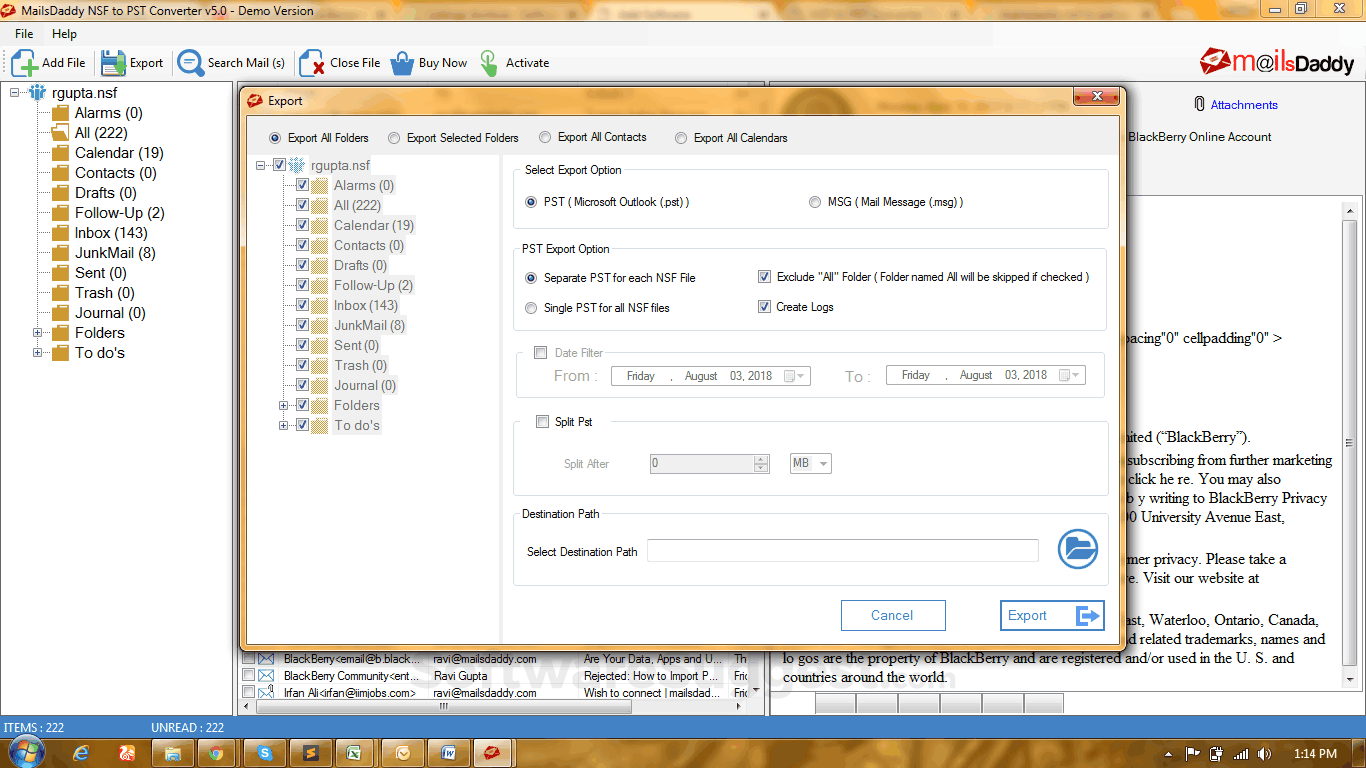Click the volume icon in system tray
The width and height of the screenshot is (1366, 768).
click(x=1264, y=753)
